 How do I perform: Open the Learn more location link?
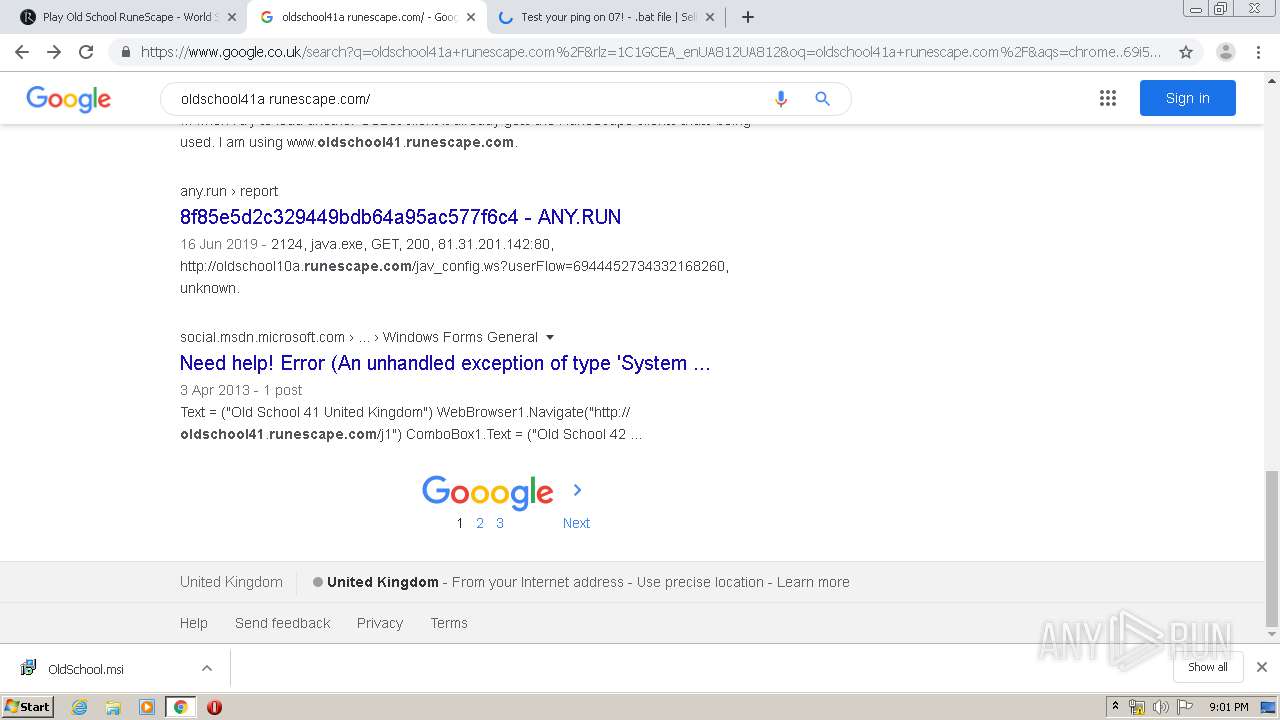[x=813, y=582]
